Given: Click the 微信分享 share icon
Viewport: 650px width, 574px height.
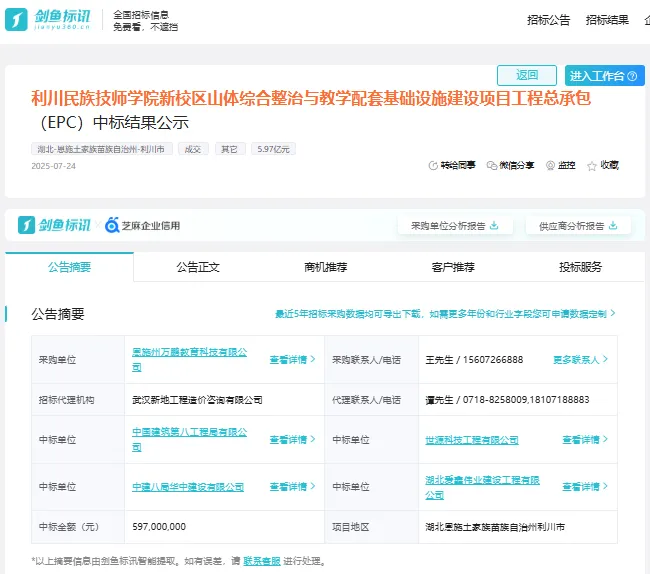Looking at the screenshot, I should pyautogui.click(x=492, y=166).
